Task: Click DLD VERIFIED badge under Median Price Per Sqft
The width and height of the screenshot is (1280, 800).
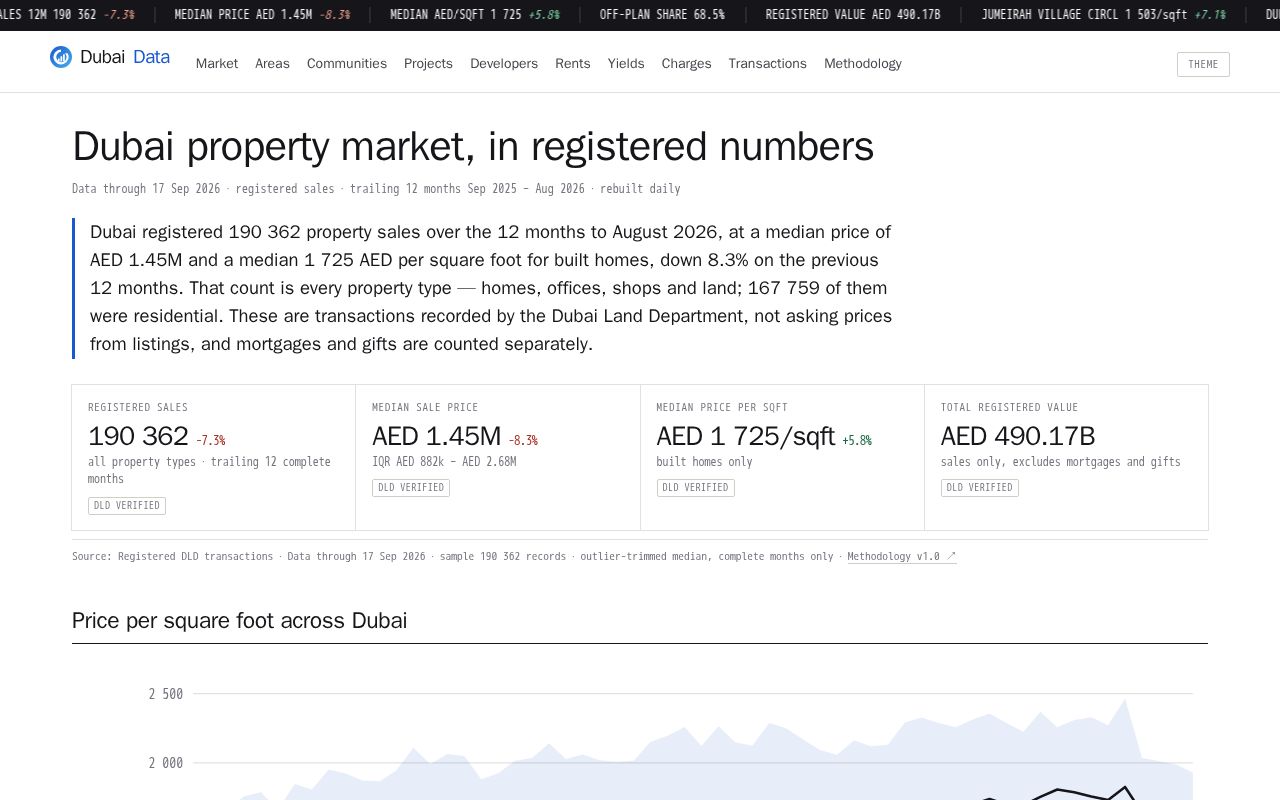Action: click(696, 487)
